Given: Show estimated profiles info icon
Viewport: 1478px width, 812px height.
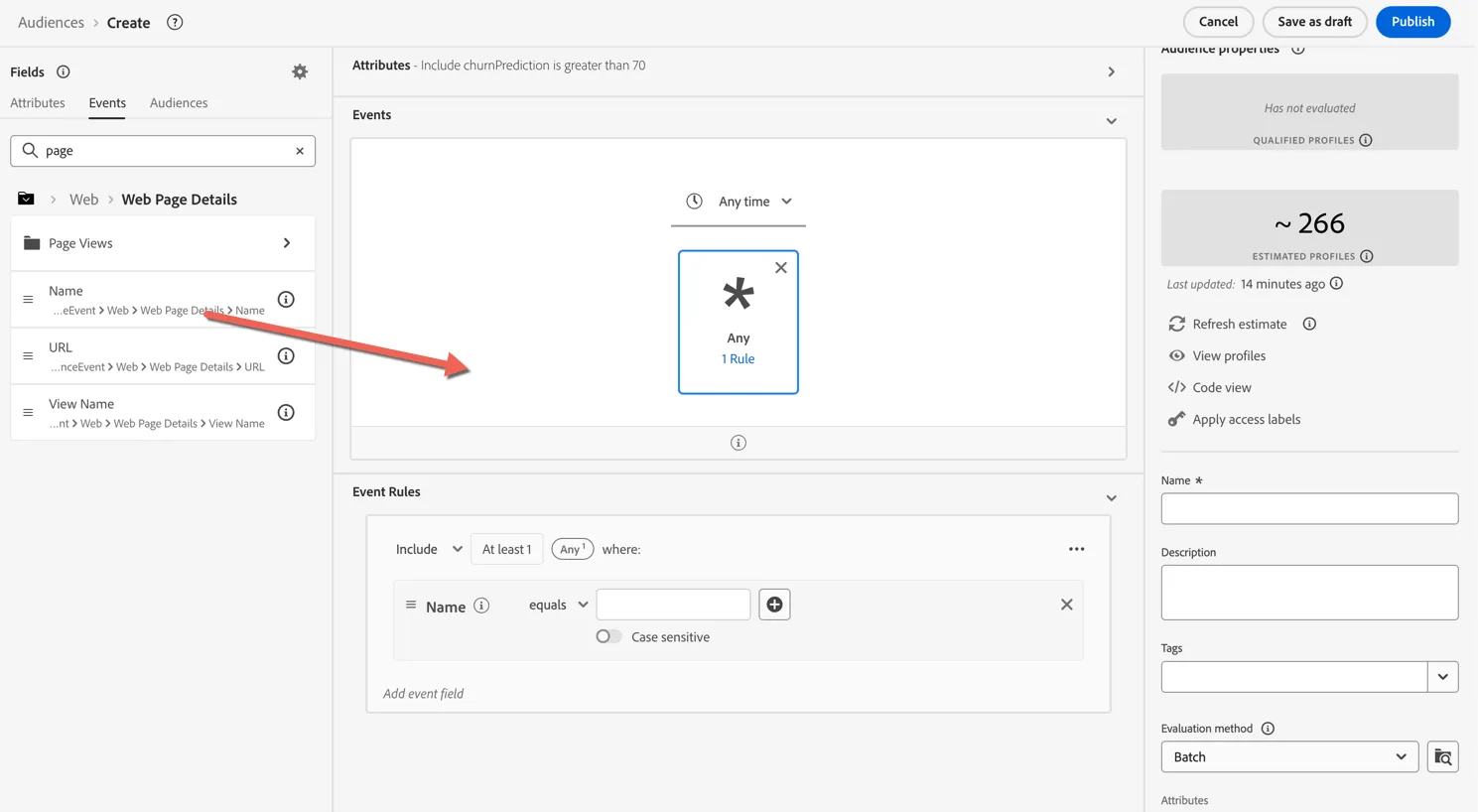Looking at the screenshot, I should coord(1367,256).
